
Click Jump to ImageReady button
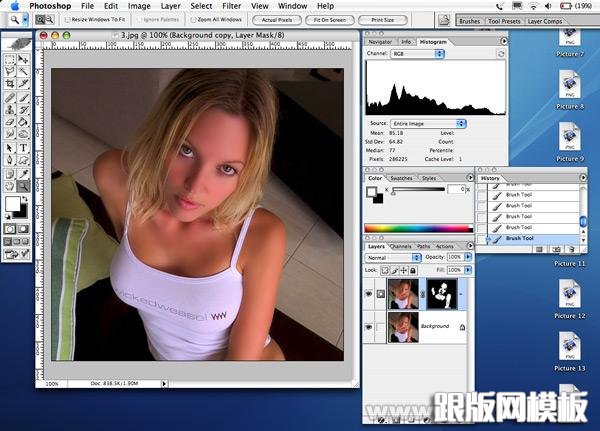(17, 254)
